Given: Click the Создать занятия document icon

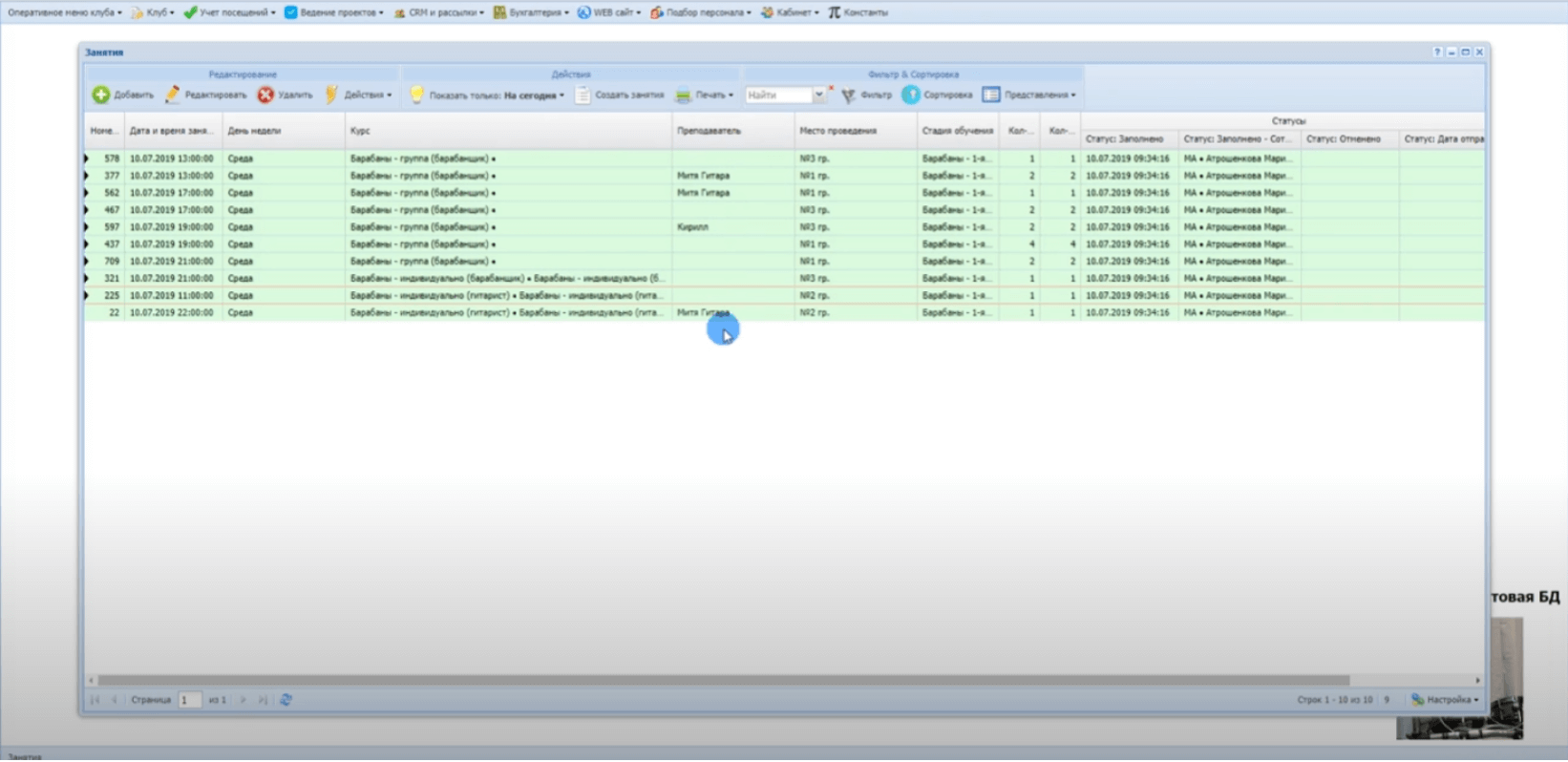Looking at the screenshot, I should 583,95.
